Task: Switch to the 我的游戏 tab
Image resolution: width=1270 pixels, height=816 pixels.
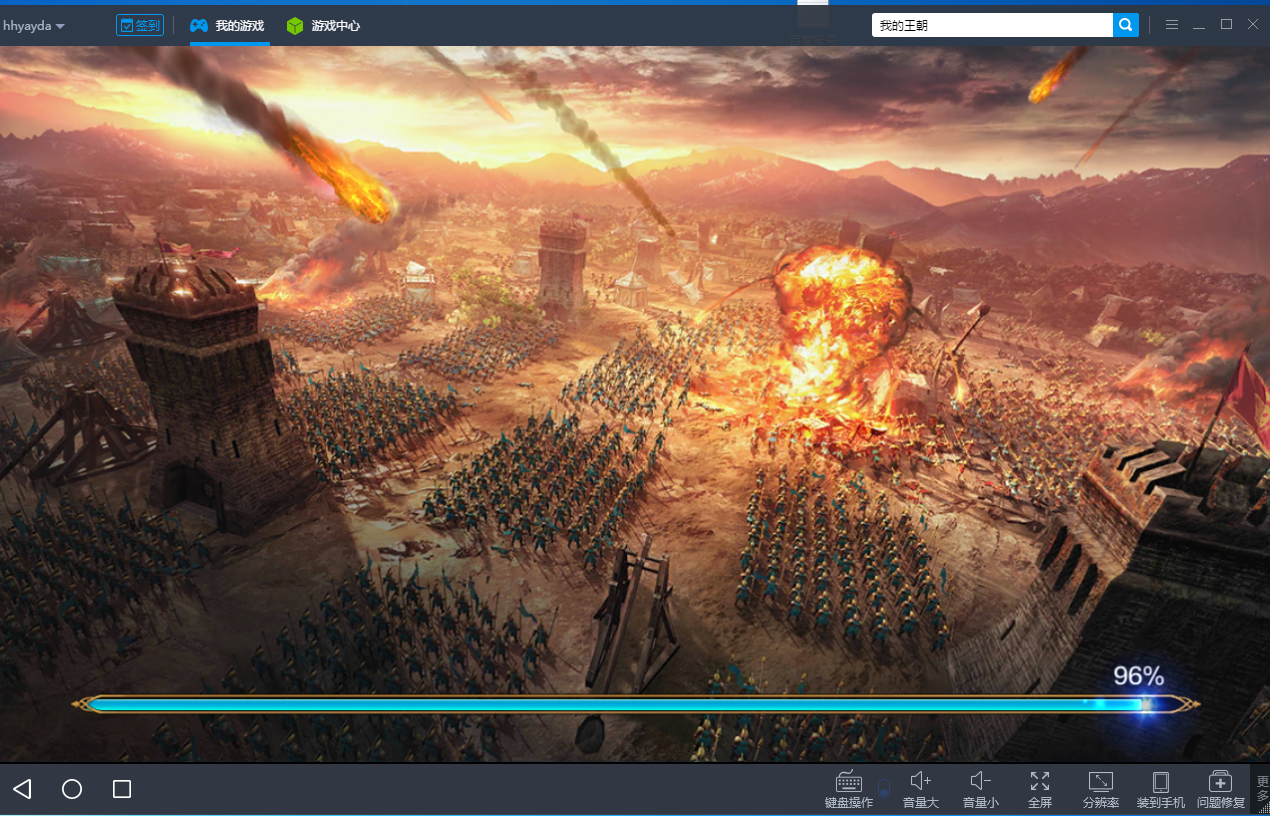Action: [x=228, y=26]
